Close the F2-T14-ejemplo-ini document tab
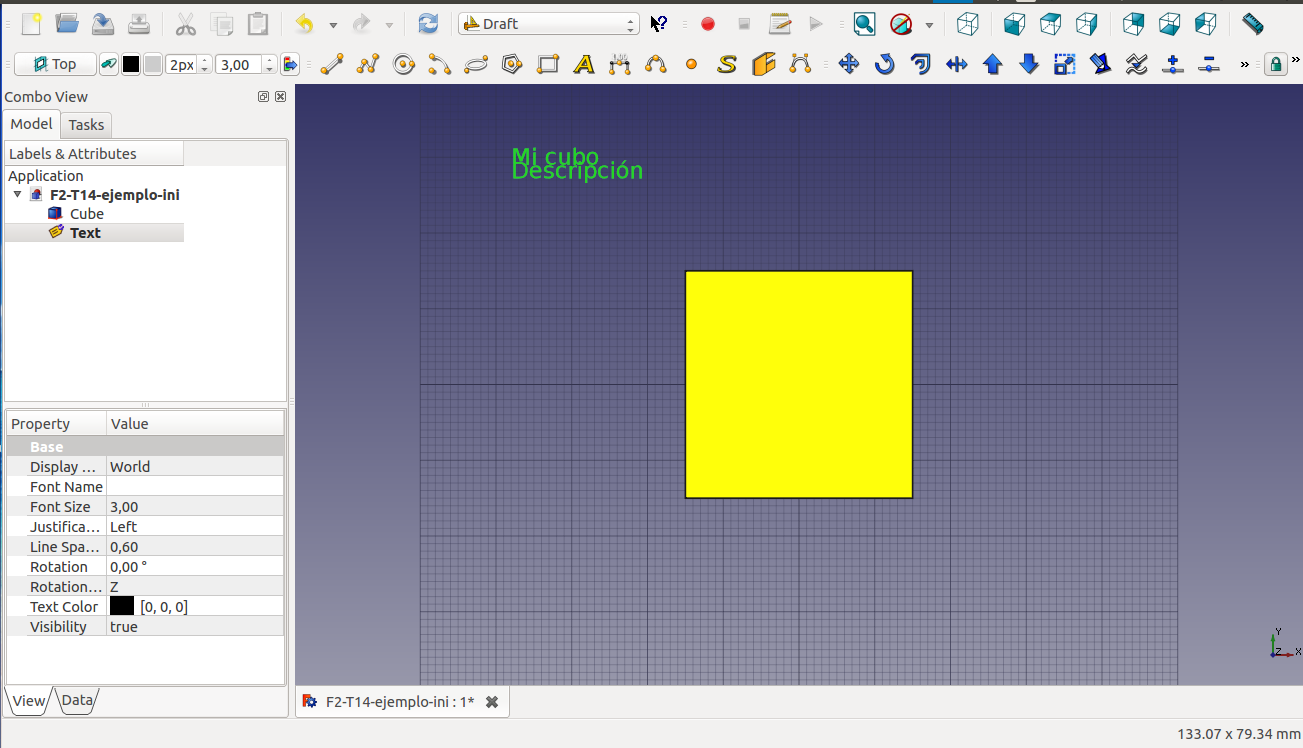 point(491,702)
